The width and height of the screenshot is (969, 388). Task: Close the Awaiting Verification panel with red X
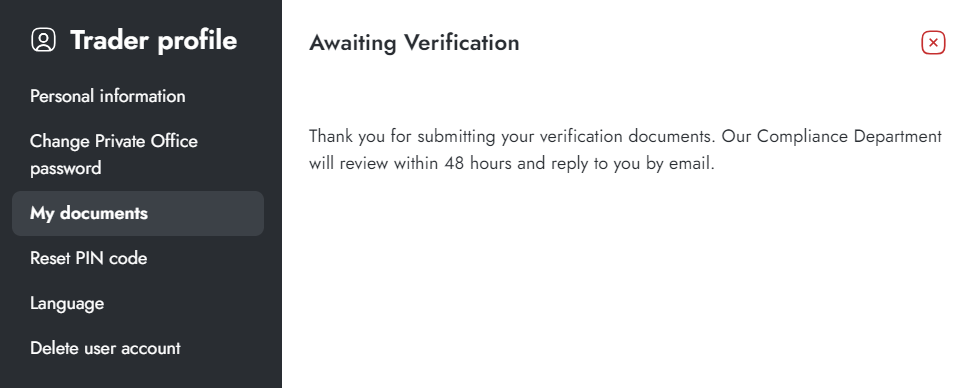[x=933, y=43]
